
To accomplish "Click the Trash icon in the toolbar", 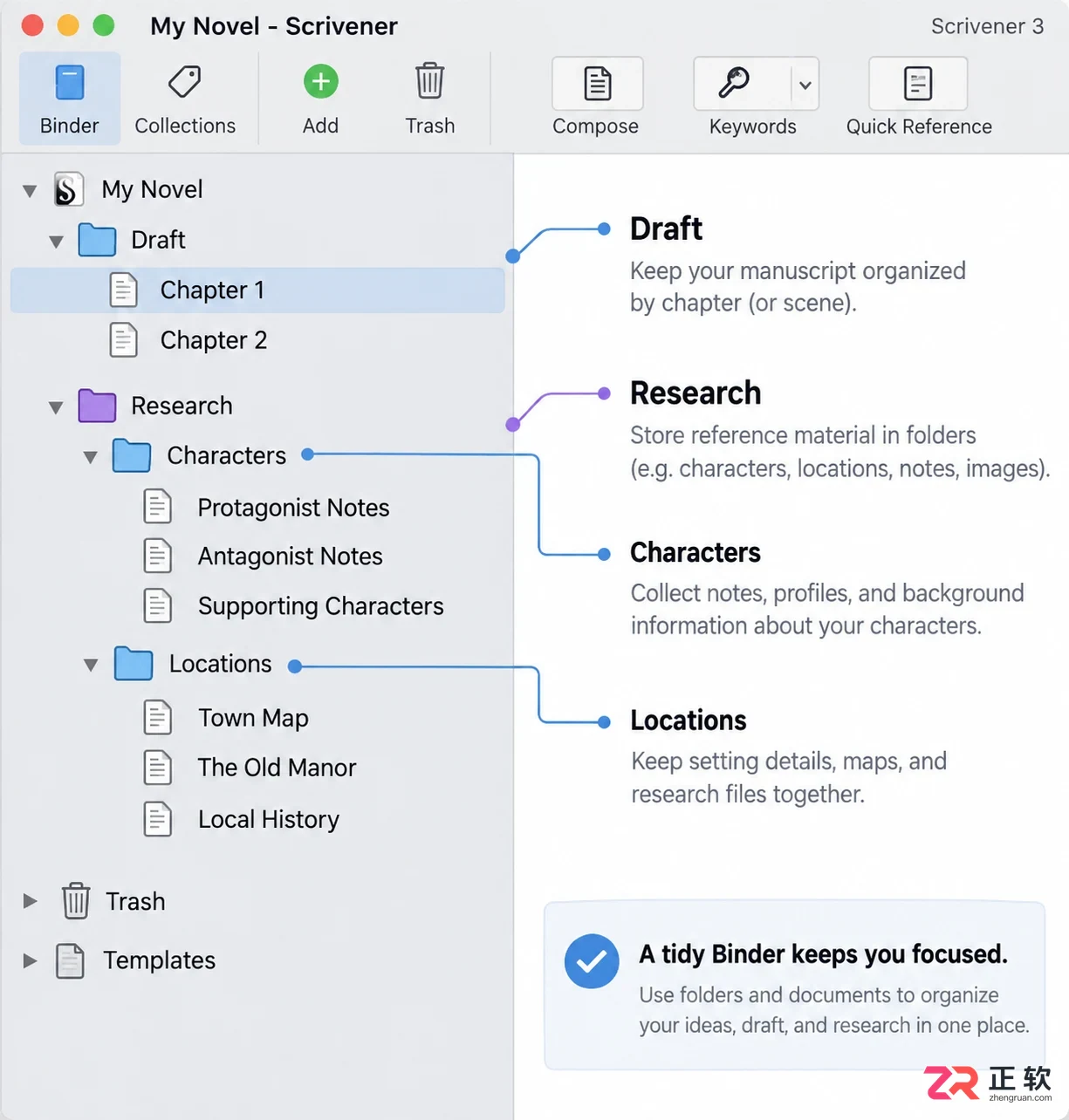I will tap(429, 81).
